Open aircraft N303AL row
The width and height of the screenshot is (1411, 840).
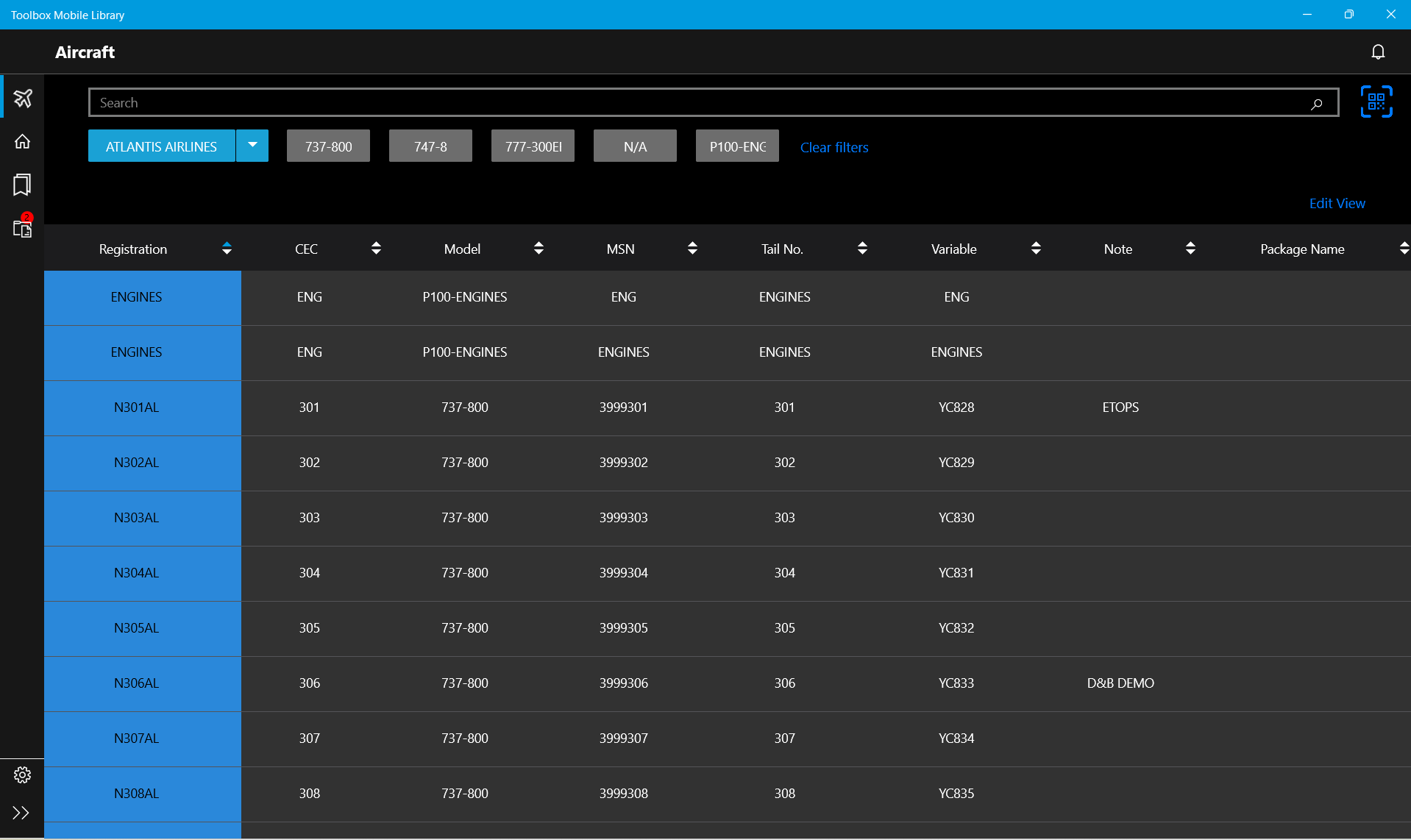728,518
